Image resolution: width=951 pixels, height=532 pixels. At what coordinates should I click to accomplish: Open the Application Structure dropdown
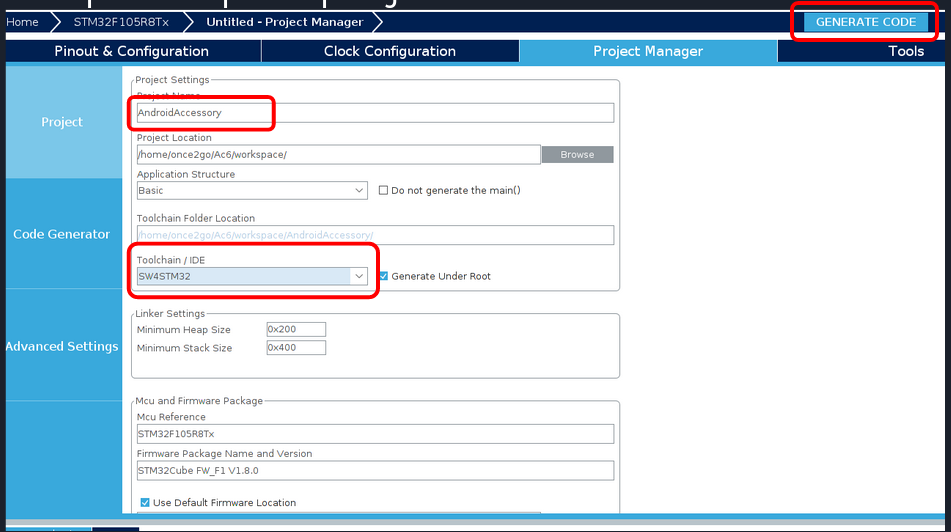pyautogui.click(x=252, y=190)
